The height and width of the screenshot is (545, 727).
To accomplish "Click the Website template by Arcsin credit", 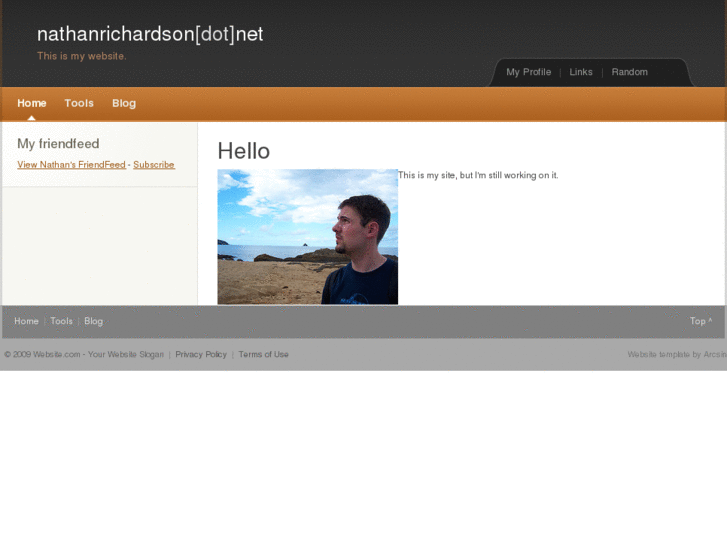I will point(676,355).
